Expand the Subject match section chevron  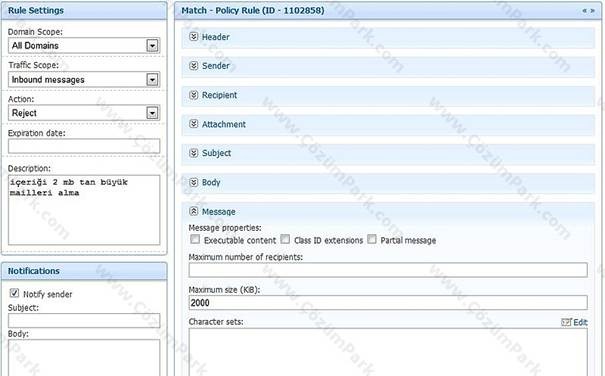click(194, 153)
